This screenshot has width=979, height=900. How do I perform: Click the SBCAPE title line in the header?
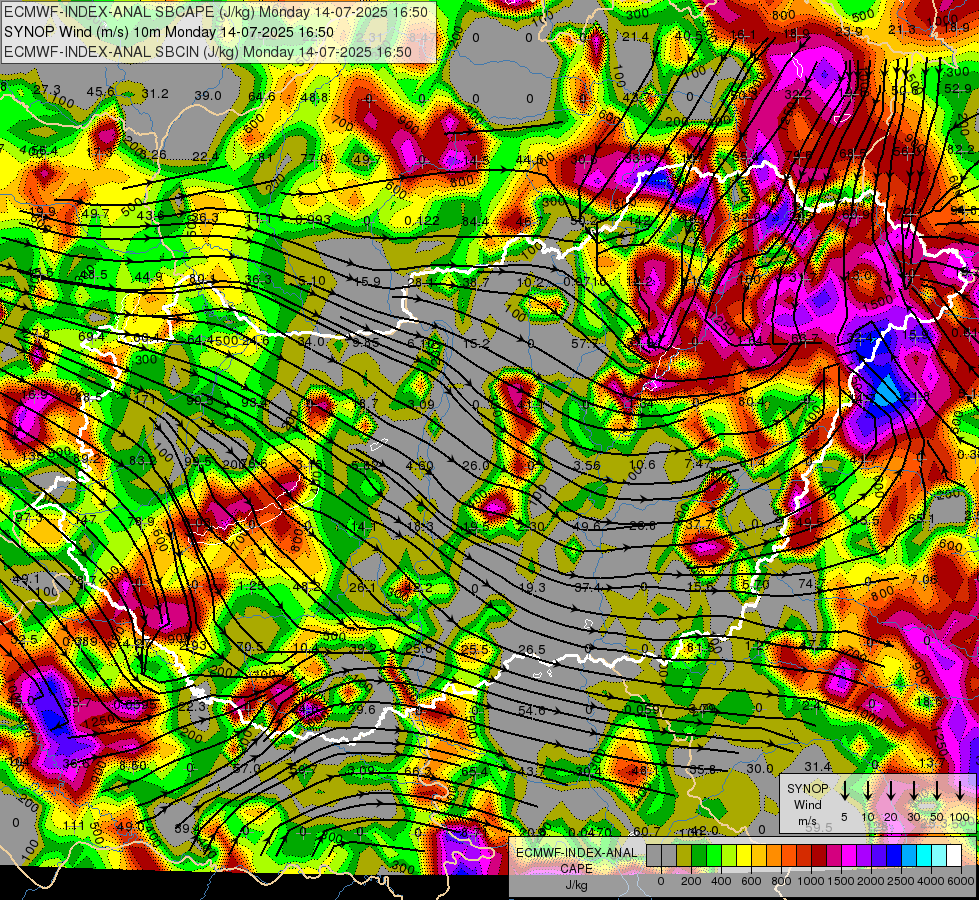pyautogui.click(x=216, y=12)
